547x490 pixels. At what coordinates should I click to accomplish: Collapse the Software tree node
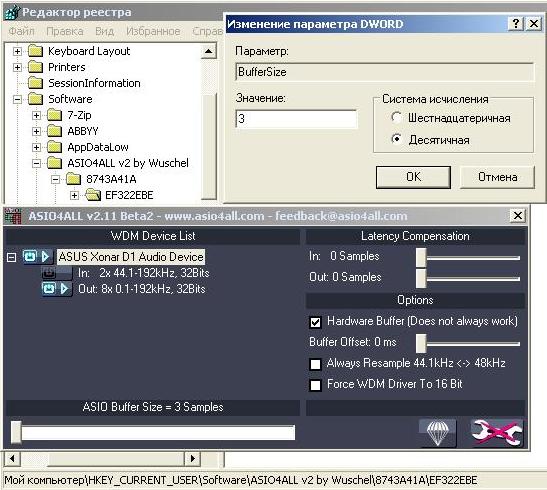point(17,99)
